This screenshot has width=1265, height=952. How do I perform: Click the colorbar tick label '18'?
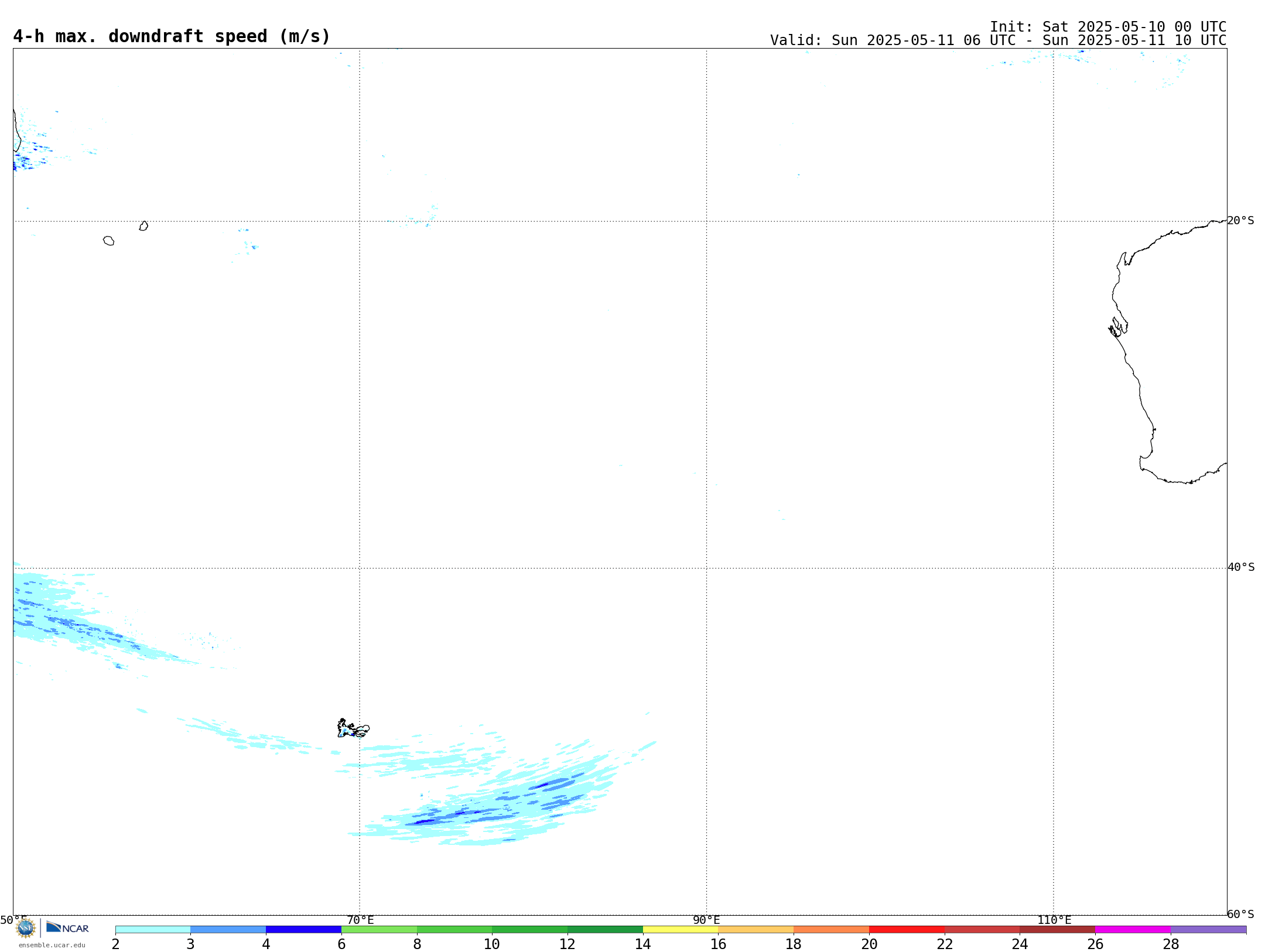(794, 944)
